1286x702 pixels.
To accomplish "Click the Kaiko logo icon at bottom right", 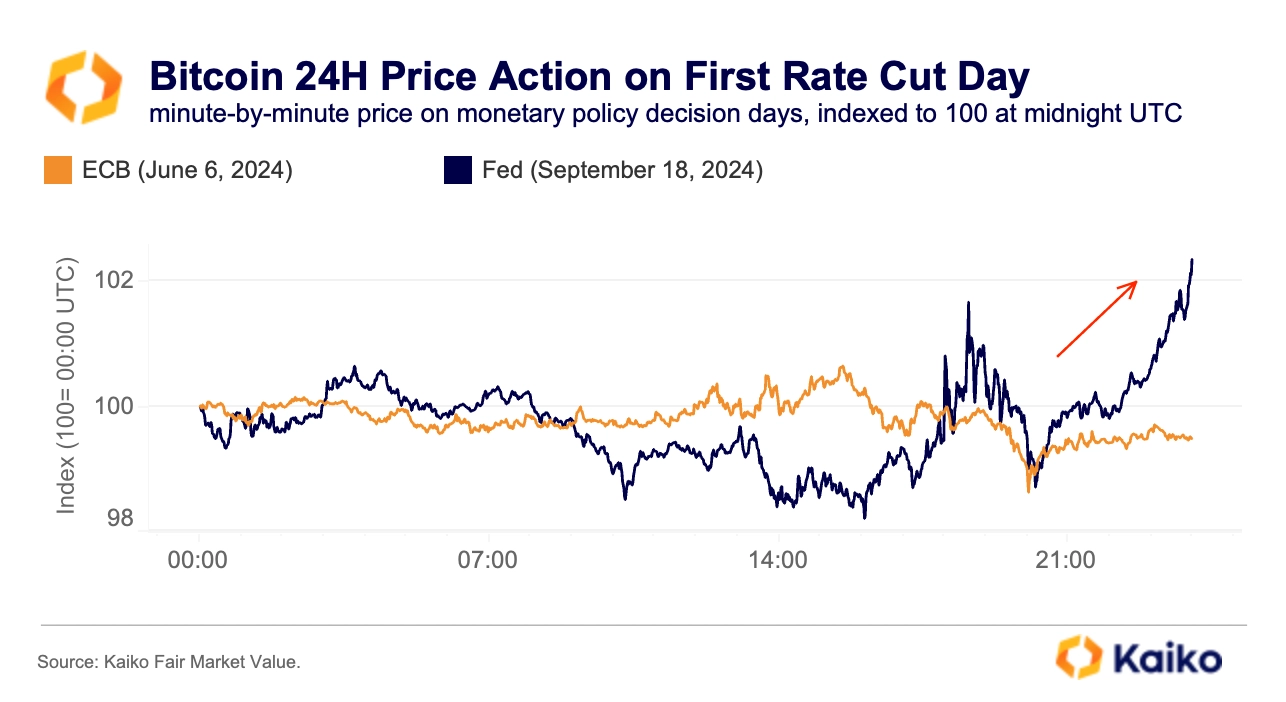I will tap(1080, 658).
